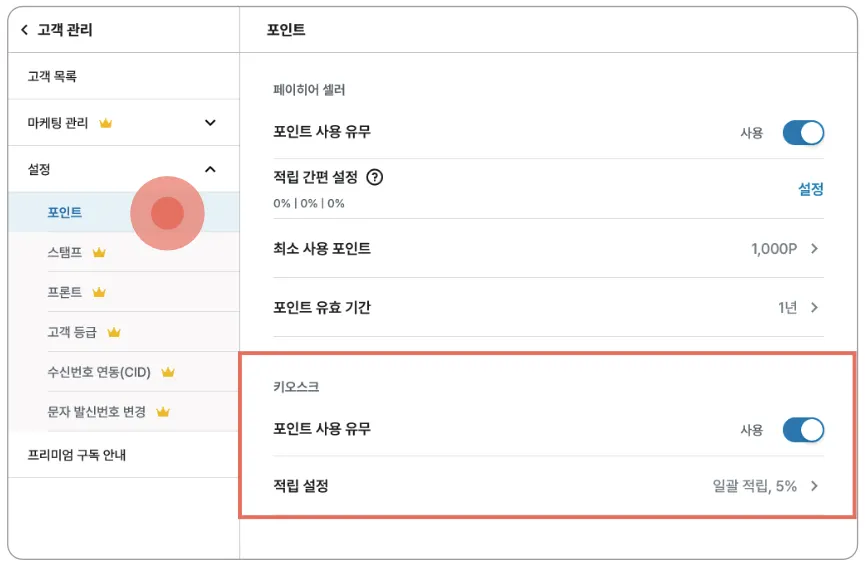Click the blue 설정 link

click(x=810, y=189)
